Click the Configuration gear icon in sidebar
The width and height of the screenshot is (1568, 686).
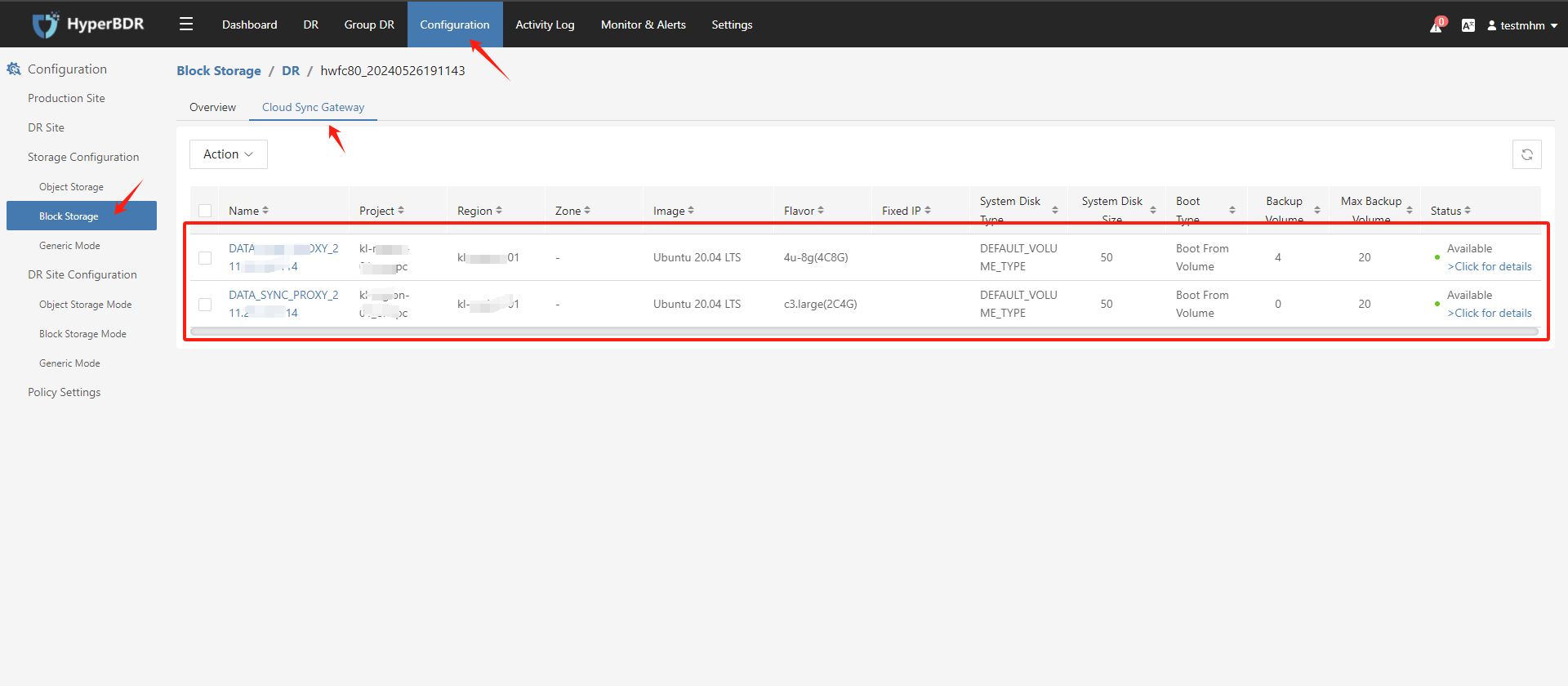[14, 69]
